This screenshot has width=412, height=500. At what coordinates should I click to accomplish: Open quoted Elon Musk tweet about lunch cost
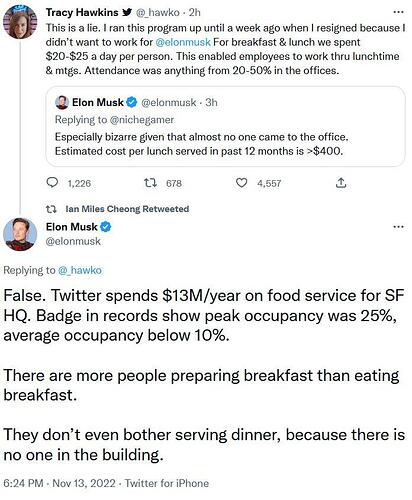225,126
